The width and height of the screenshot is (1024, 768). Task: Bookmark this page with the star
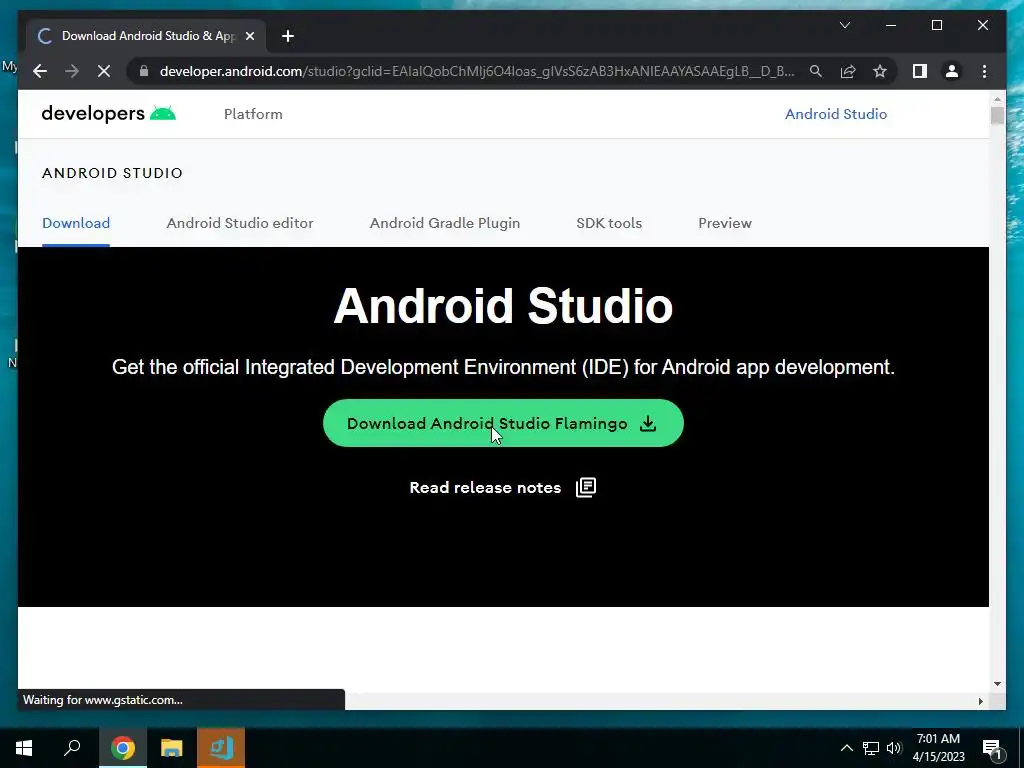click(x=880, y=71)
